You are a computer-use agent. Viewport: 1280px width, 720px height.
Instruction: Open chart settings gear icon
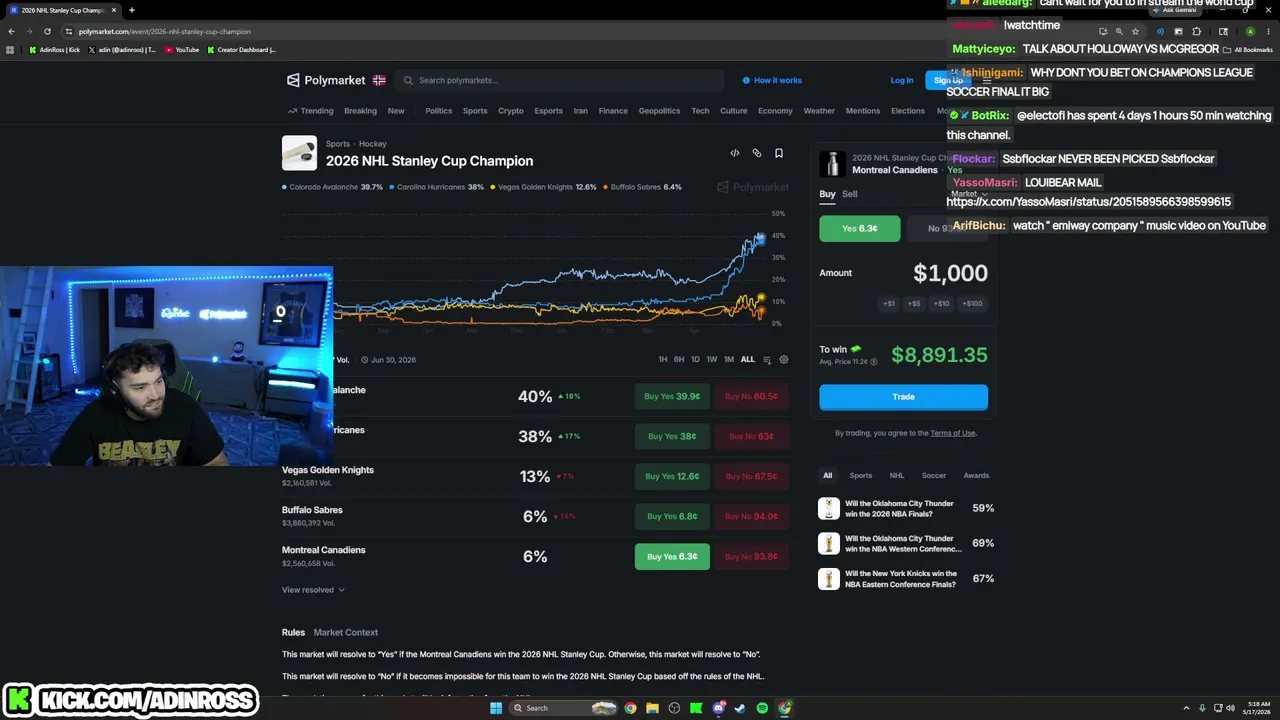784,360
